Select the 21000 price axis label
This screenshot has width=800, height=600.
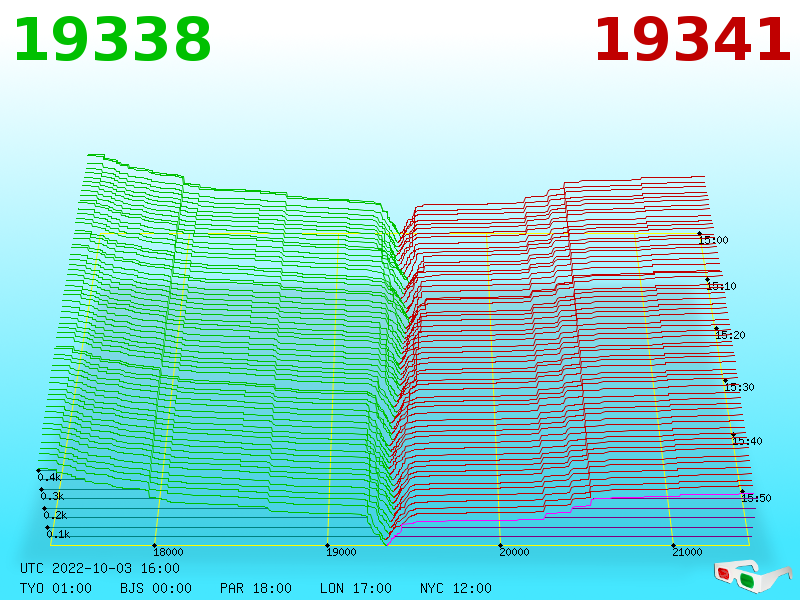687,552
